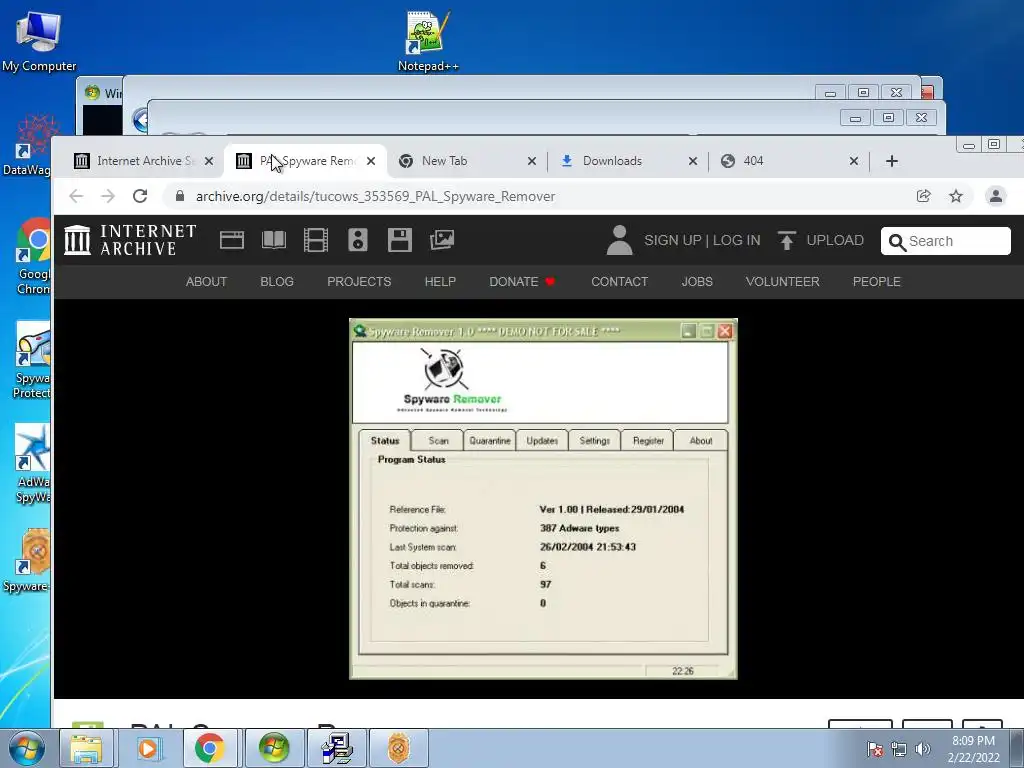Click SIGN UP | LOG IN link
1024x768 pixels.
pyautogui.click(x=702, y=240)
